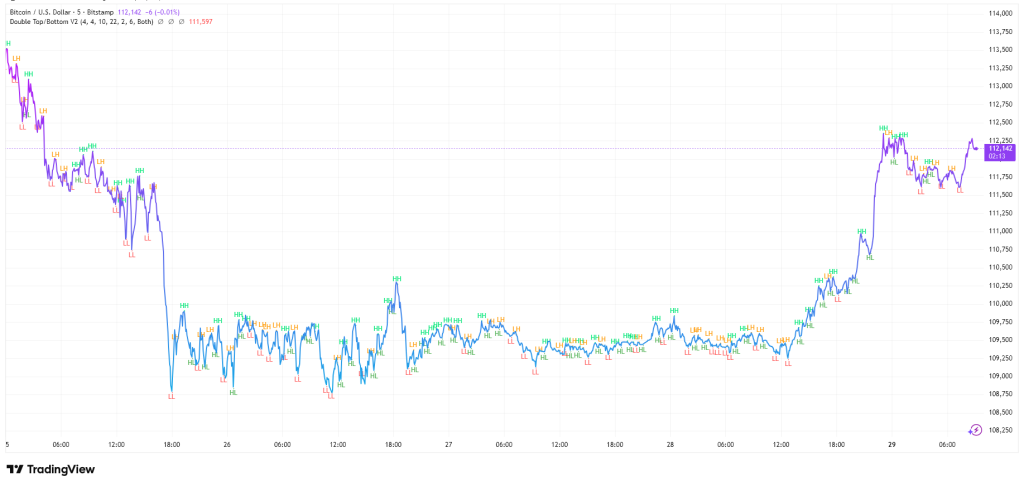Click the TradingView logo
Screen dimensions: 1024x486
[x=49, y=470]
